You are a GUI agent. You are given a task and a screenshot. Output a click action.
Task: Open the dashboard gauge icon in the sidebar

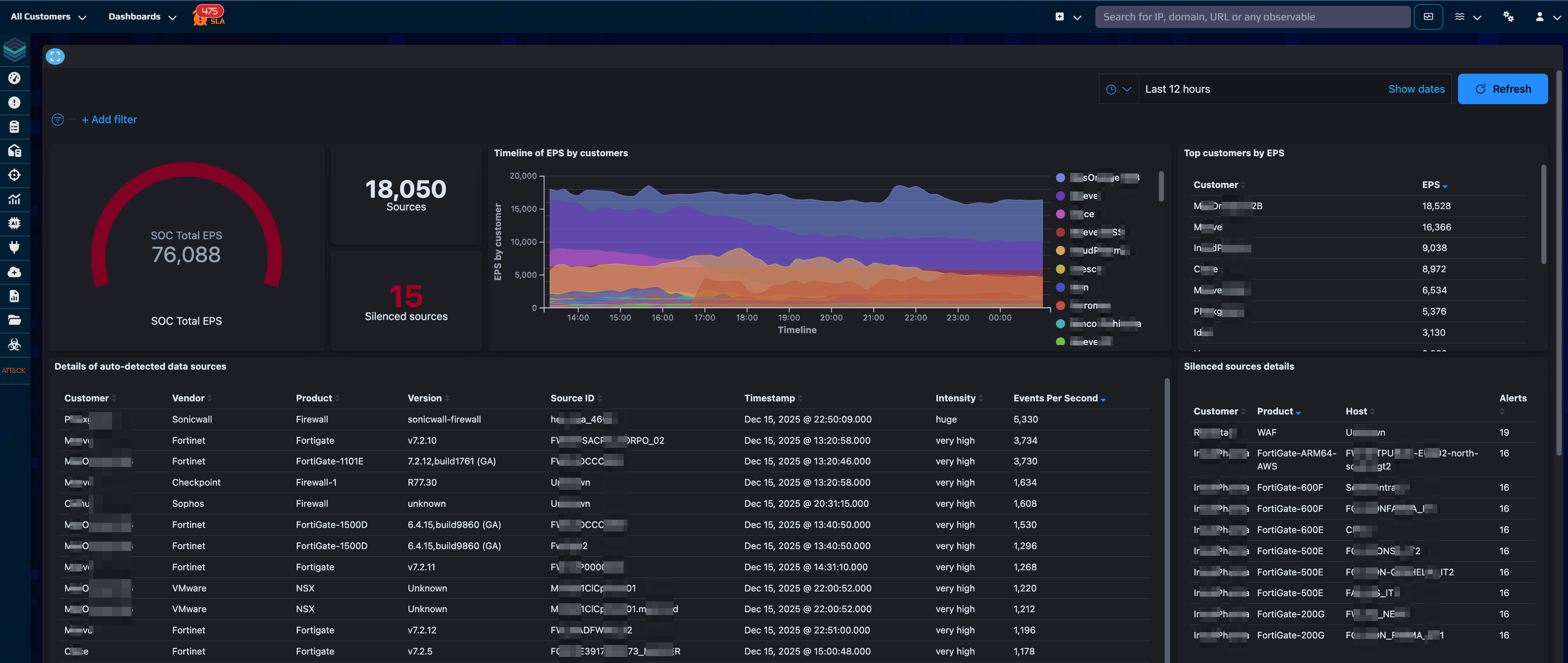[14, 78]
